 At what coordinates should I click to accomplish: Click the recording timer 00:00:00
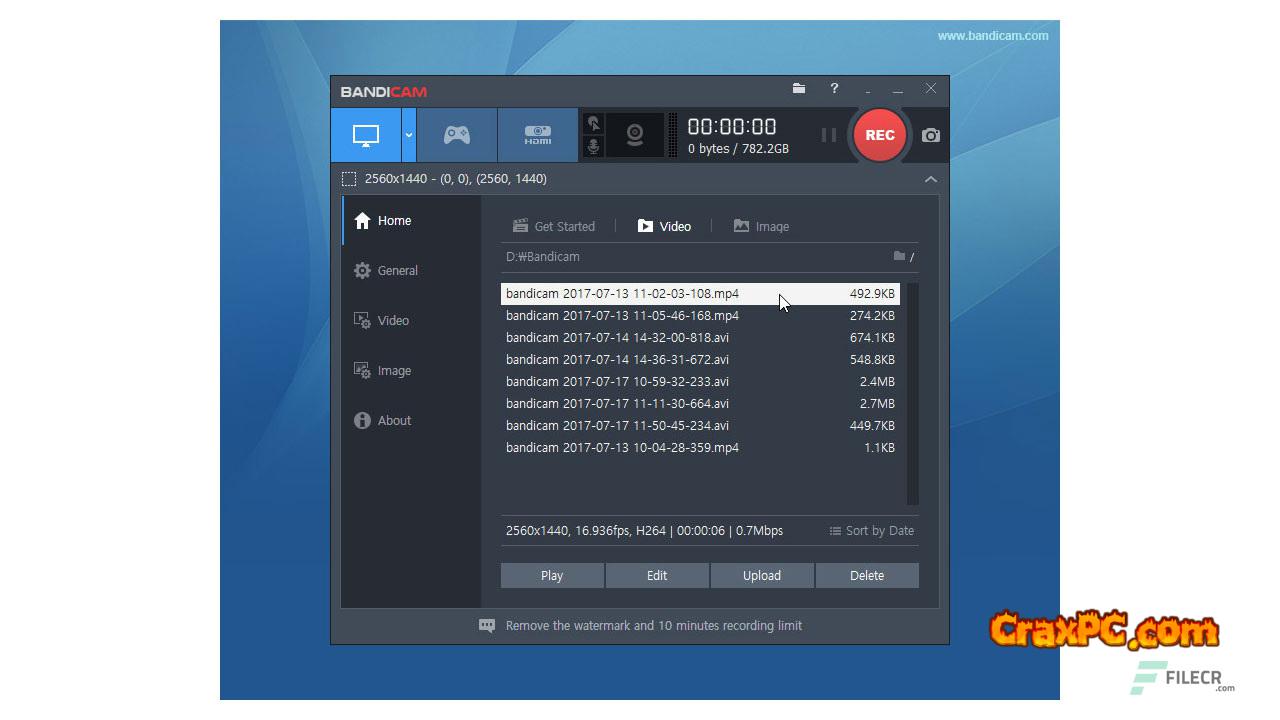coord(732,126)
